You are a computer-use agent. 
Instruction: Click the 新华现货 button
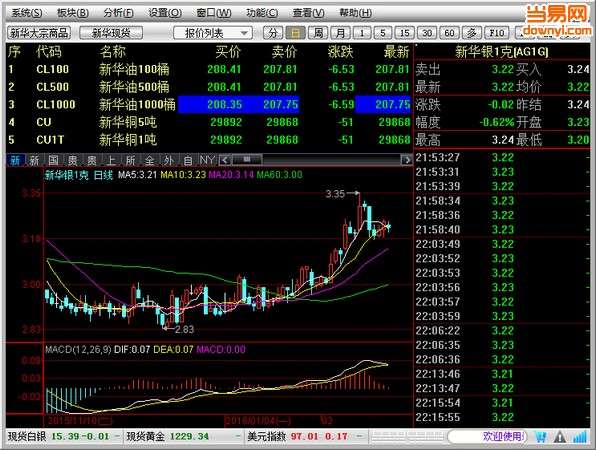111,33
